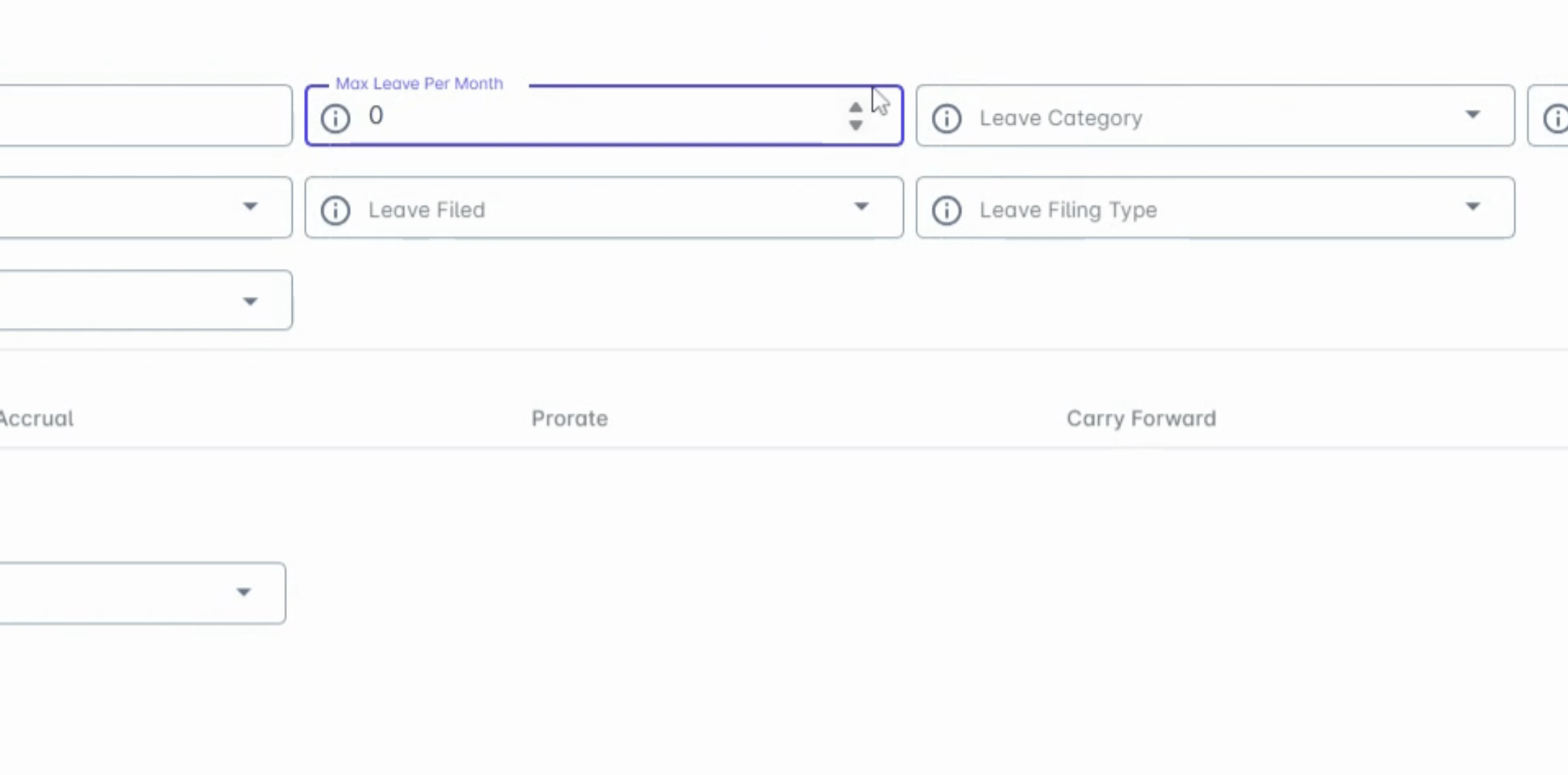This screenshot has height=775, width=1568.
Task: Expand the third-row dropdown under Leave Filed row
Action: (x=249, y=301)
